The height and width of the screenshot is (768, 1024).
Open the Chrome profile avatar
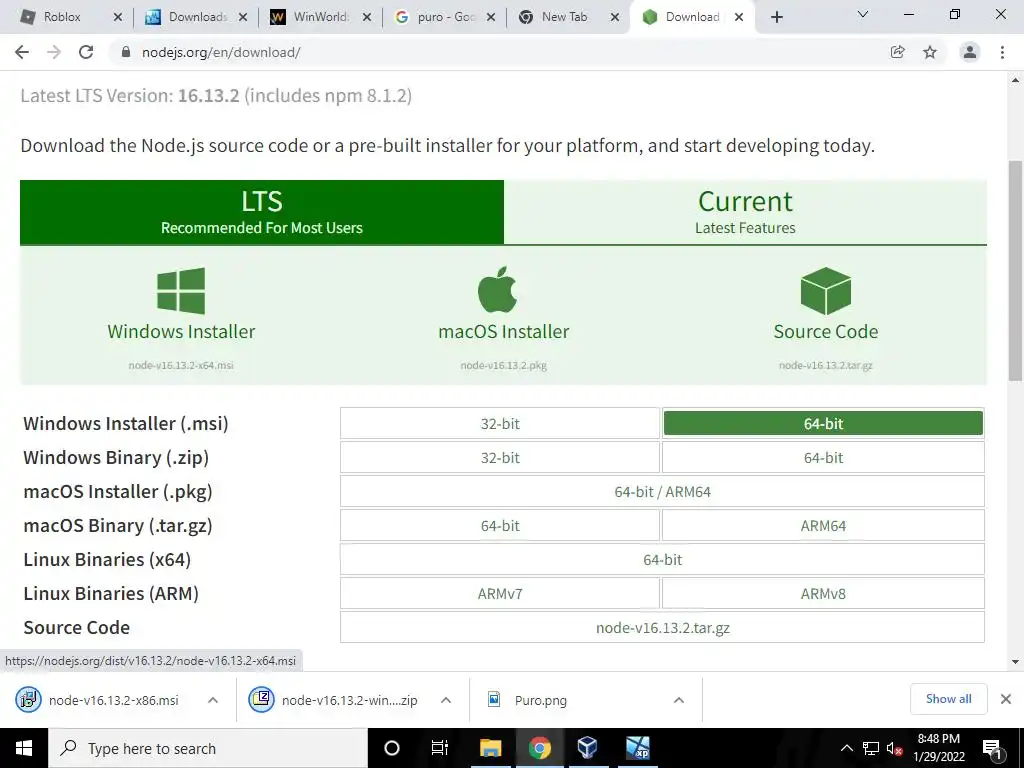[x=970, y=52]
